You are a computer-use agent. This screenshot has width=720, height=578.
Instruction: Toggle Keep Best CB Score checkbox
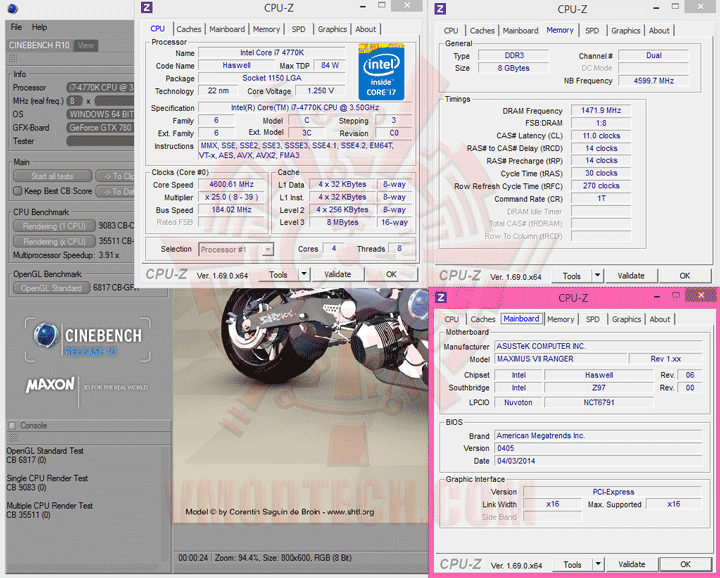[x=17, y=191]
